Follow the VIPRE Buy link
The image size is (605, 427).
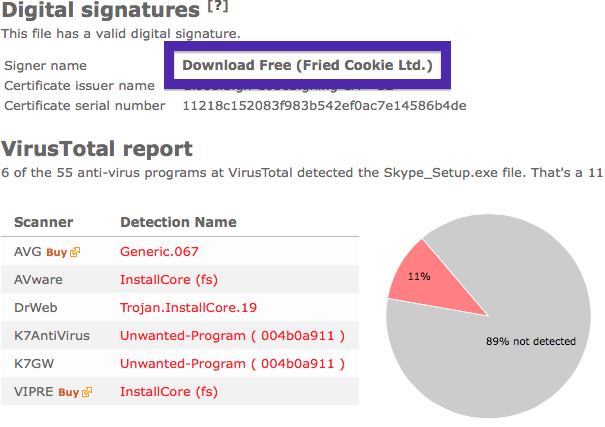[x=69, y=393]
